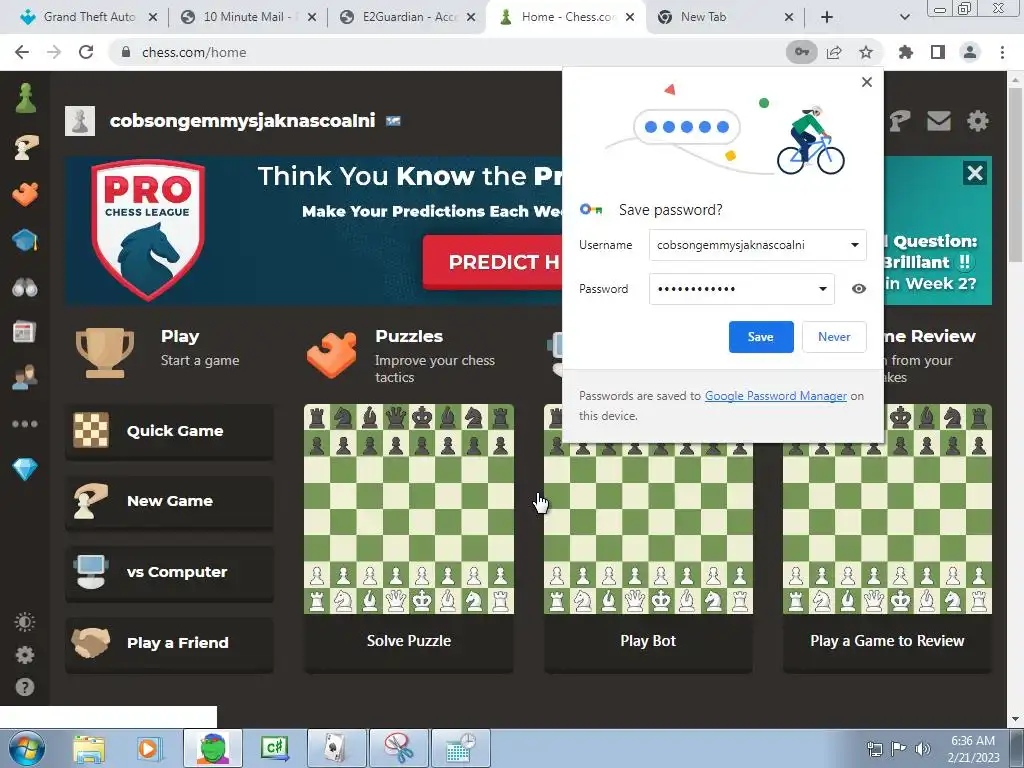Open the Social friends sidebar icon
Screen dimensions: 1024x768
point(25,377)
